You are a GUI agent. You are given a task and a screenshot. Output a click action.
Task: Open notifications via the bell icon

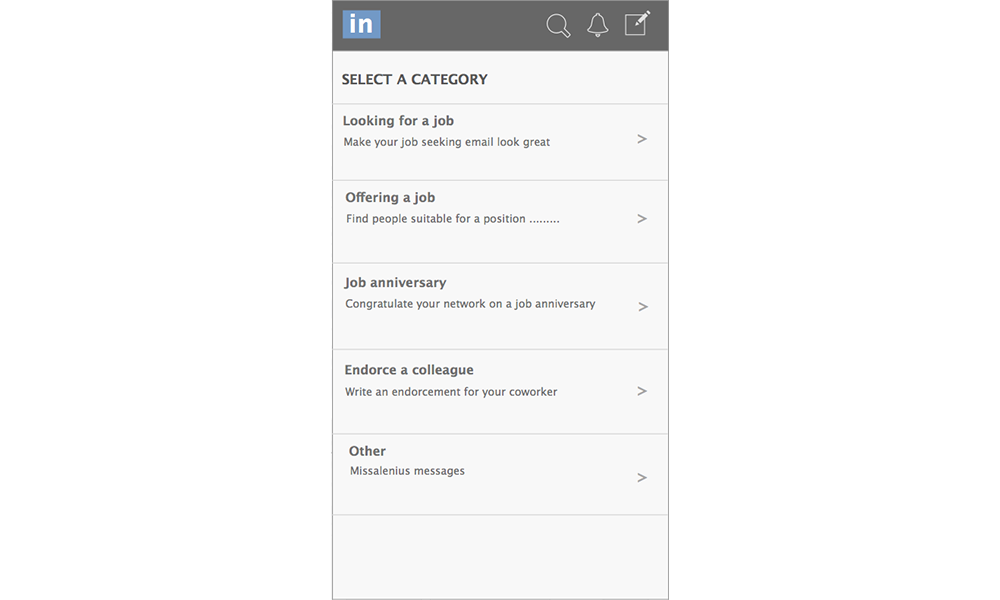pos(598,25)
